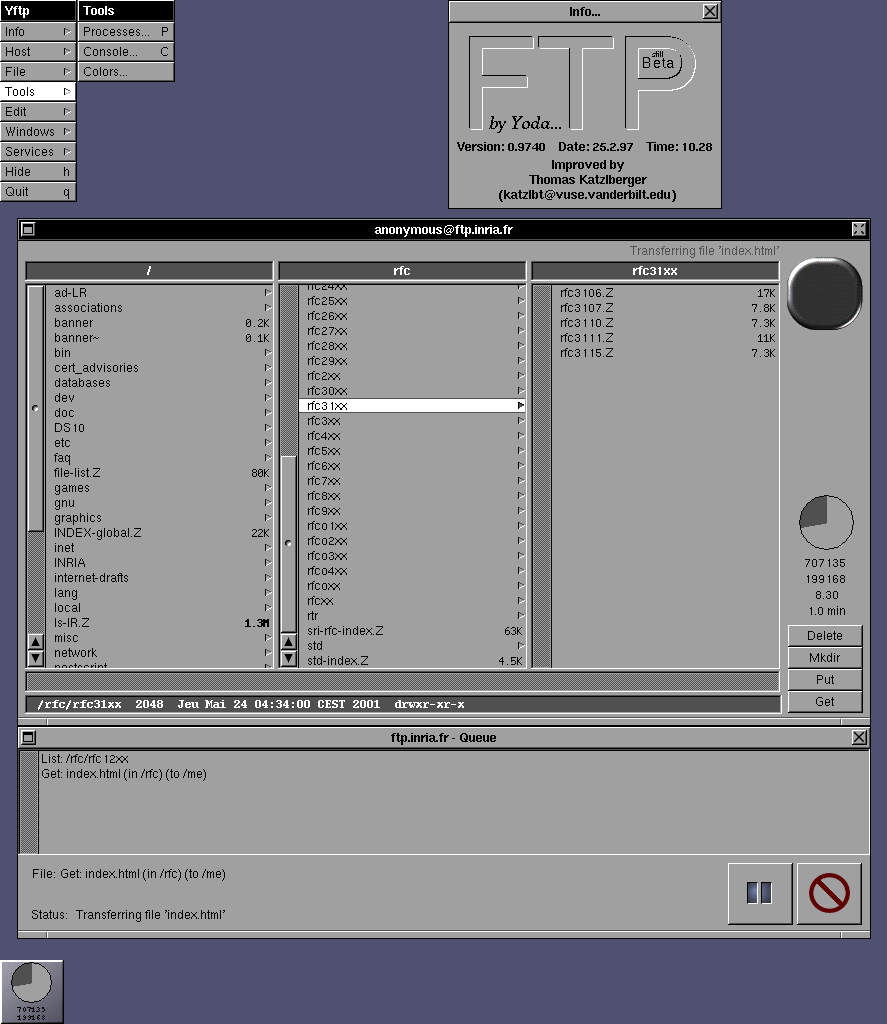Click the Yftp miniaturized dock icon
The width and height of the screenshot is (887, 1024).
point(32,991)
